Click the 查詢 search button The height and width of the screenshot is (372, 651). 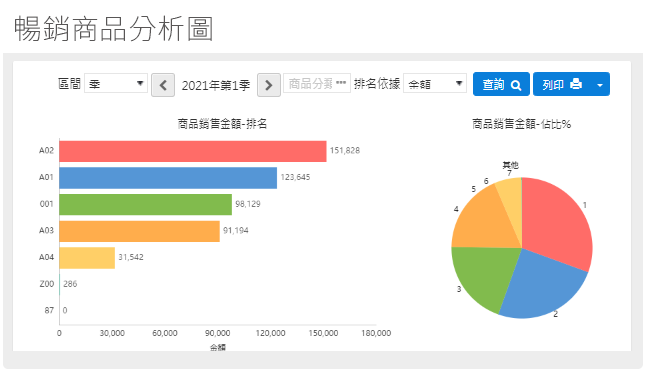pyautogui.click(x=501, y=84)
